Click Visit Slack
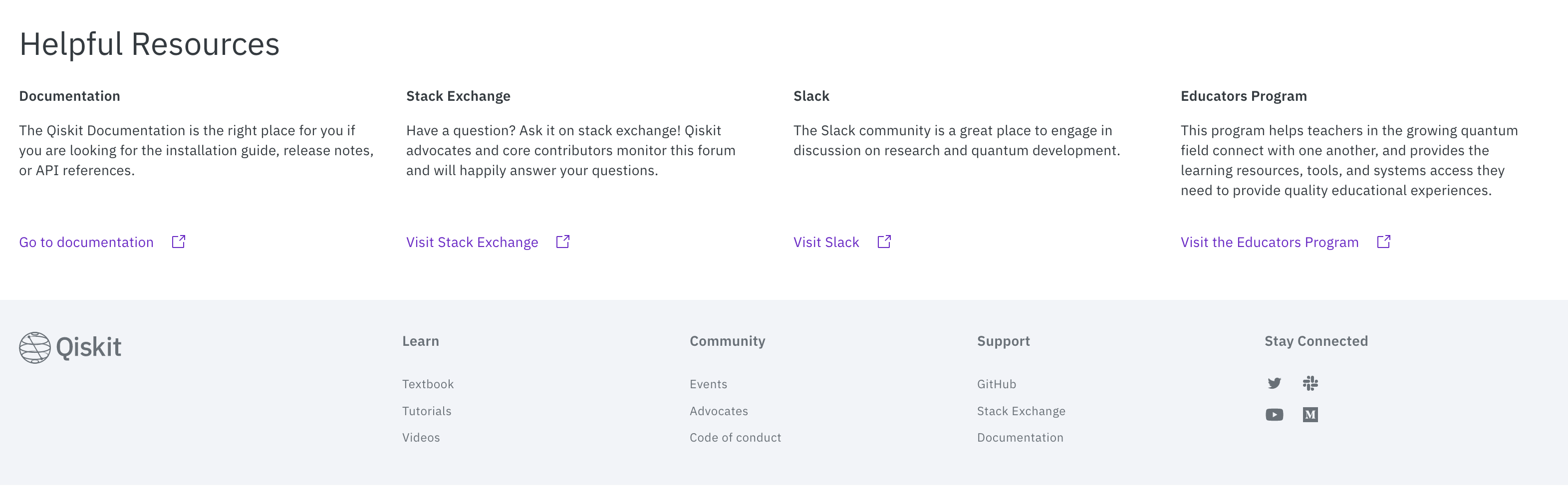Viewport: 1568px width, 503px height. coord(825,242)
